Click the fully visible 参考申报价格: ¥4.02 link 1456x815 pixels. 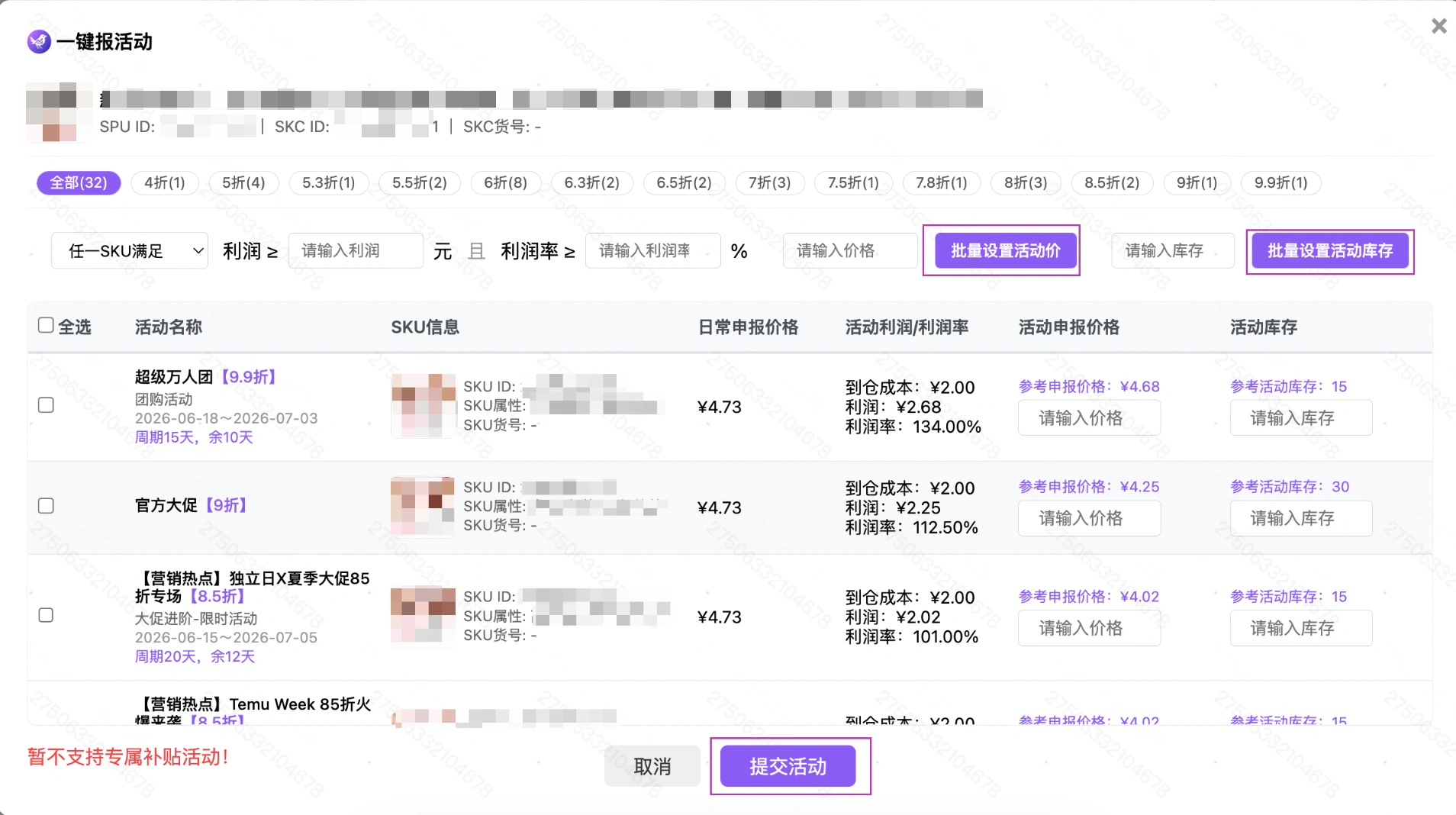pyautogui.click(x=1089, y=597)
